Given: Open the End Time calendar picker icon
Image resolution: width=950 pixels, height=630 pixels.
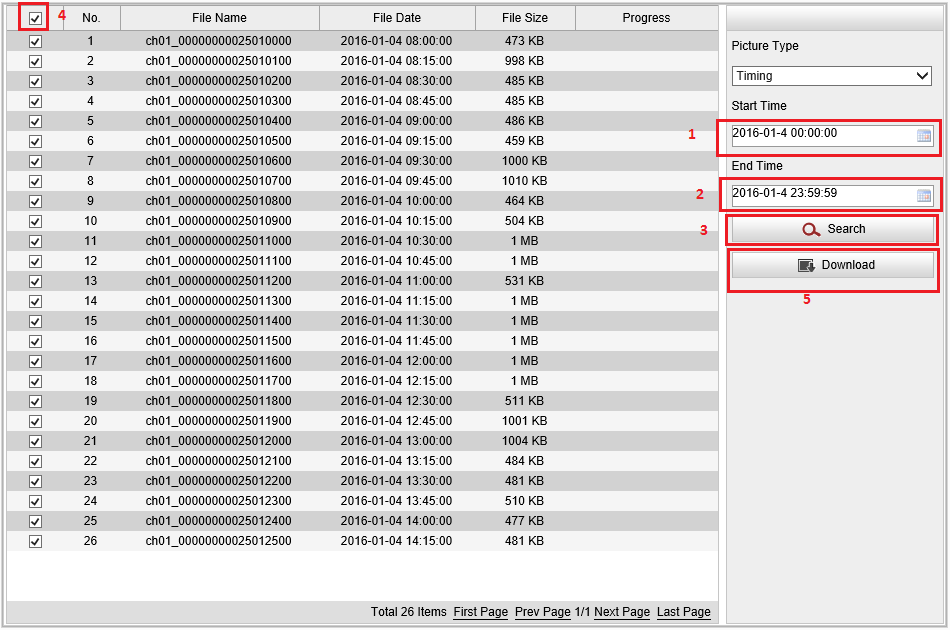Looking at the screenshot, I should 924,195.
